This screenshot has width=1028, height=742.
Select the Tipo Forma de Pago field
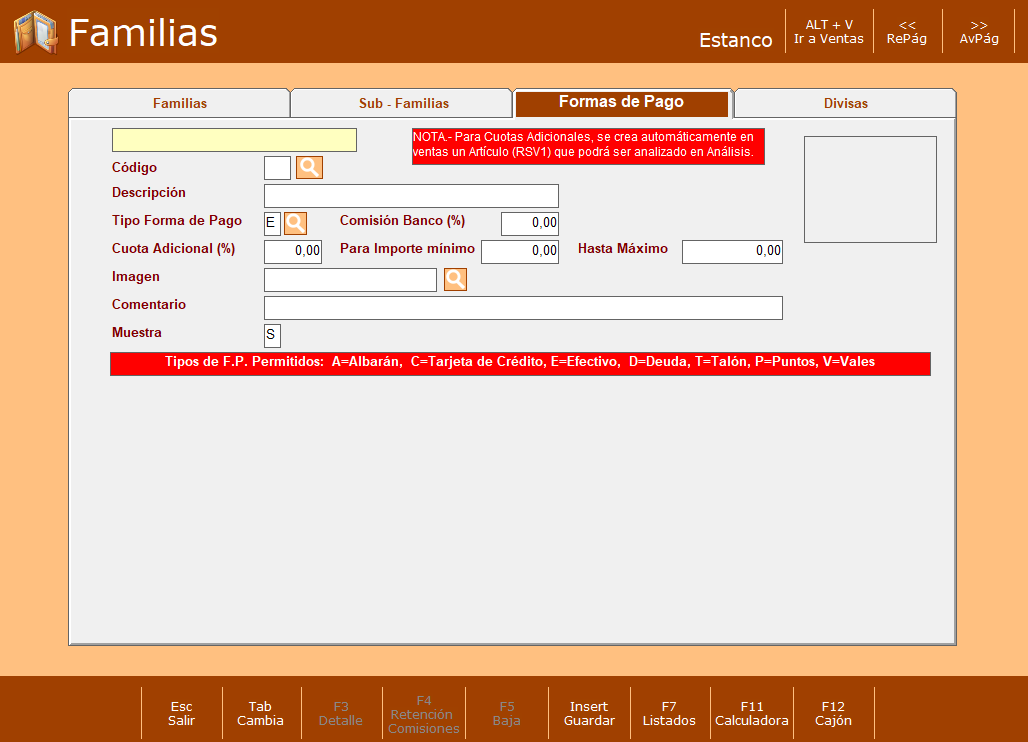pyautogui.click(x=272, y=224)
